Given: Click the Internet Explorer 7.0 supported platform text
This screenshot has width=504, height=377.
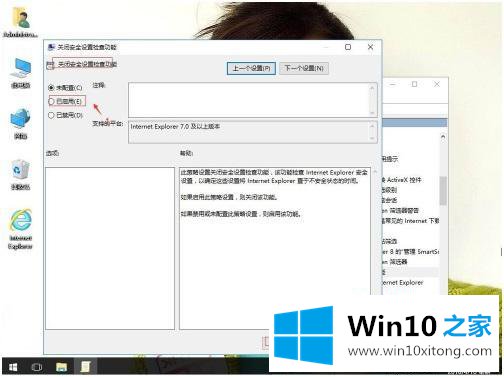Looking at the screenshot, I should 175,127.
